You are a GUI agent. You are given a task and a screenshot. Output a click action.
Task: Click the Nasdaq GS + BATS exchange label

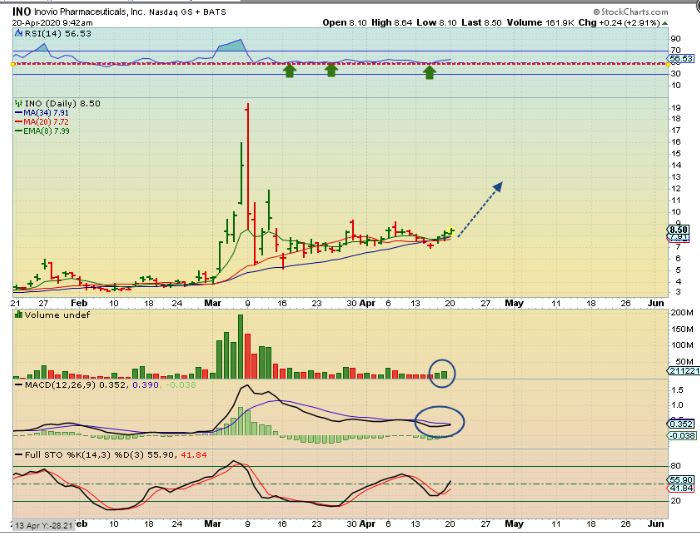click(x=188, y=12)
